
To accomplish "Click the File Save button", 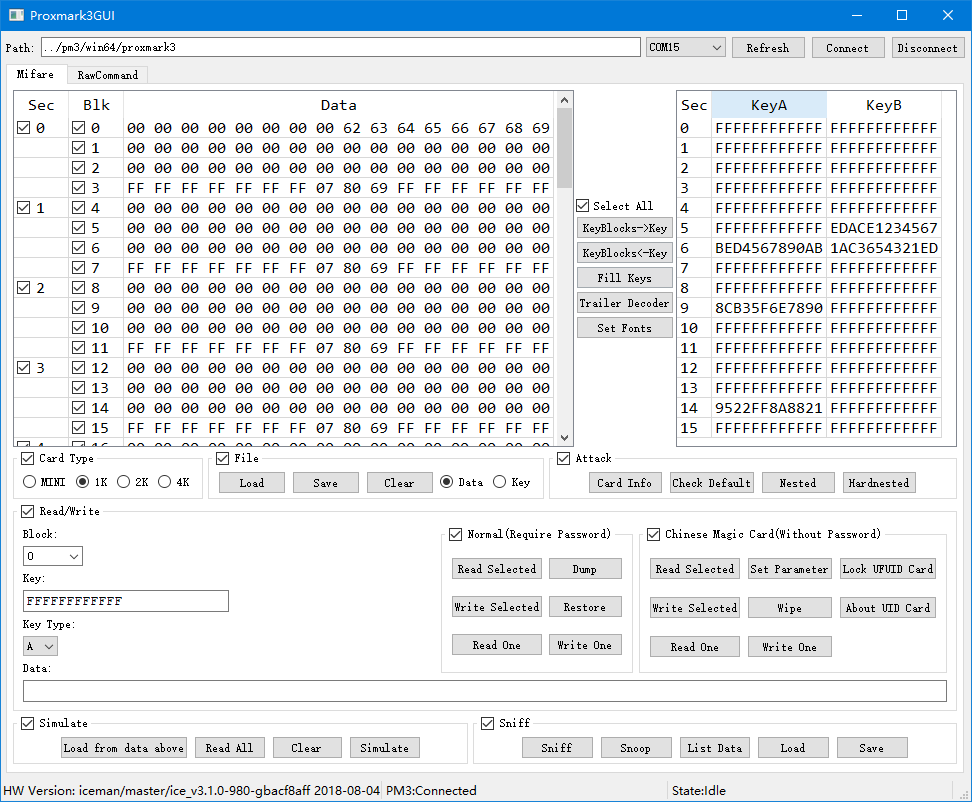I will 325,483.
